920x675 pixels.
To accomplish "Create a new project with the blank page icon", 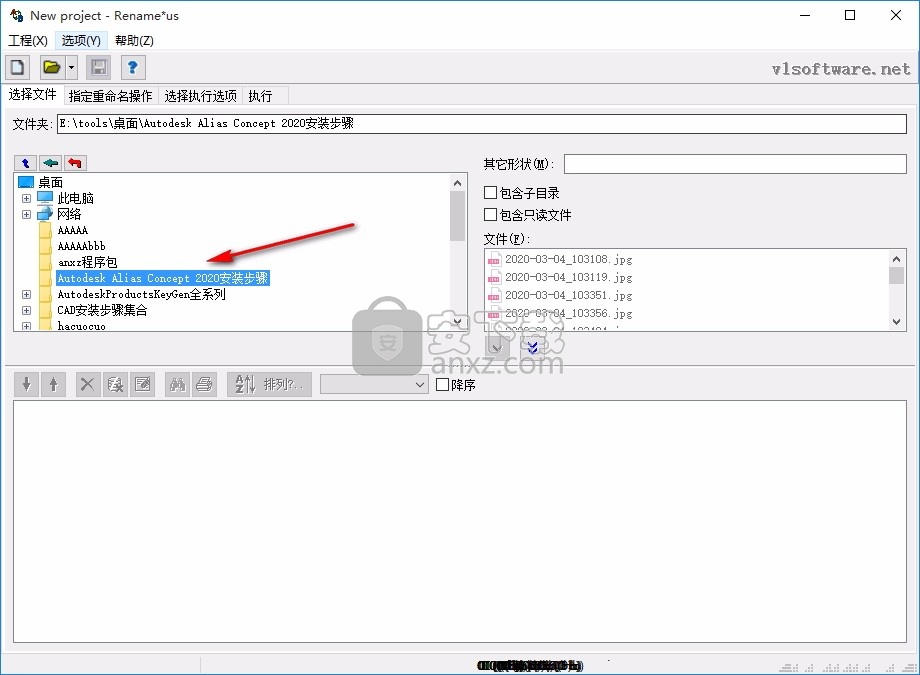I will click(x=18, y=68).
